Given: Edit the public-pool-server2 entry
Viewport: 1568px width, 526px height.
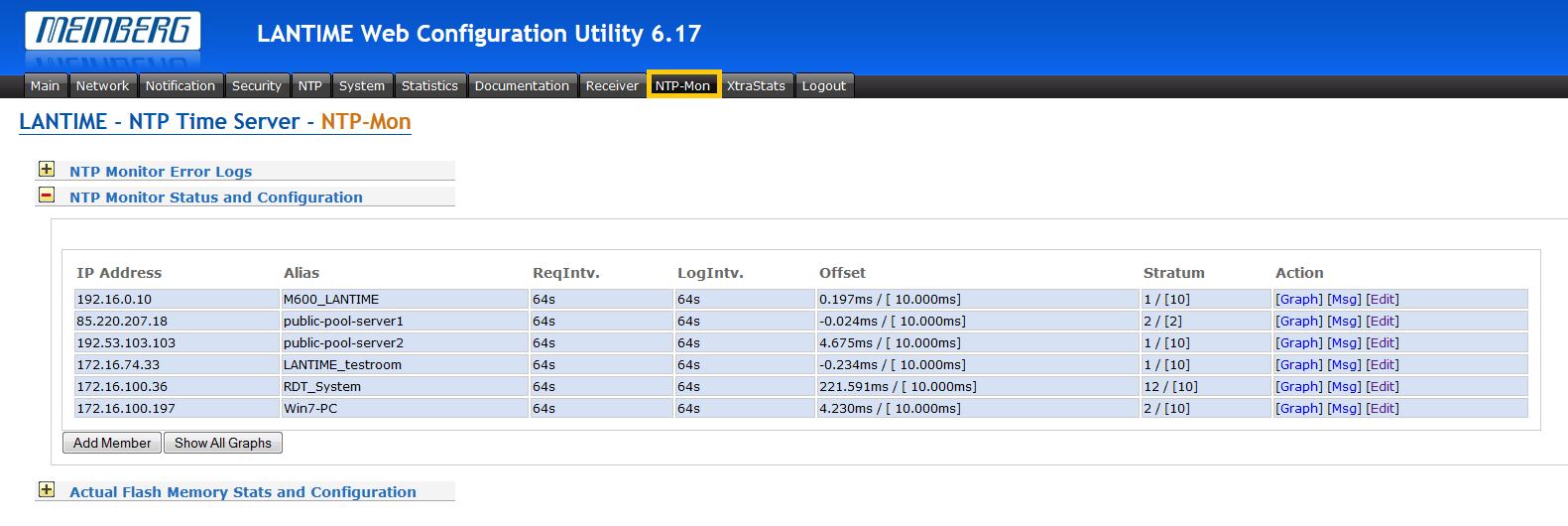Looking at the screenshot, I should [x=1383, y=342].
